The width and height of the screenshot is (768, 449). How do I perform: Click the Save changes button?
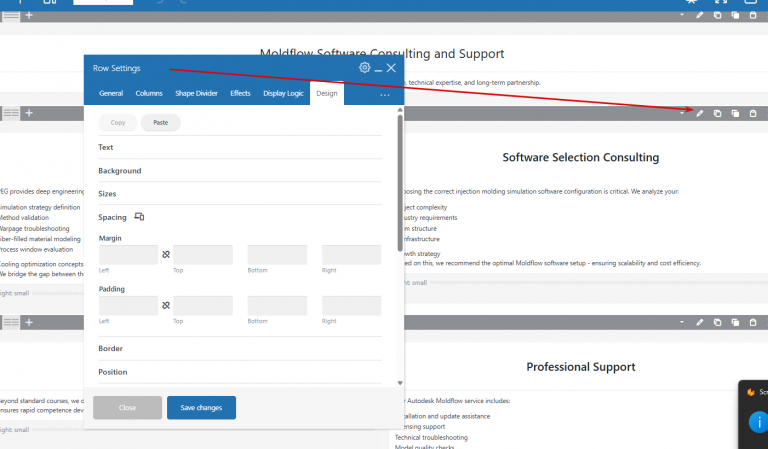pos(201,407)
